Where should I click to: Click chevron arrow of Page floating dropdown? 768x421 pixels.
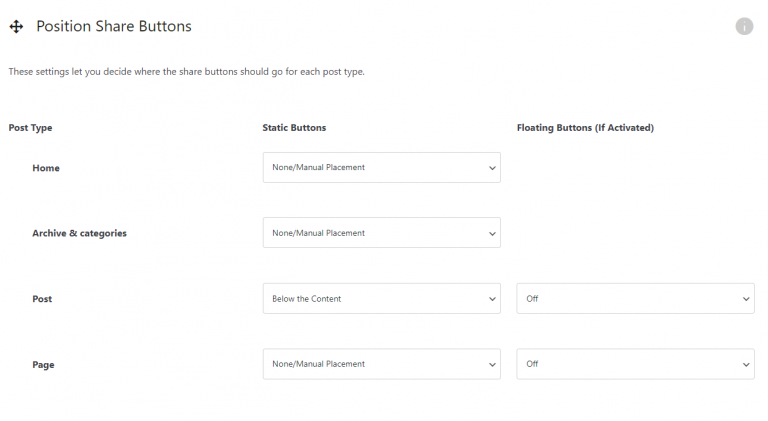tap(746, 365)
